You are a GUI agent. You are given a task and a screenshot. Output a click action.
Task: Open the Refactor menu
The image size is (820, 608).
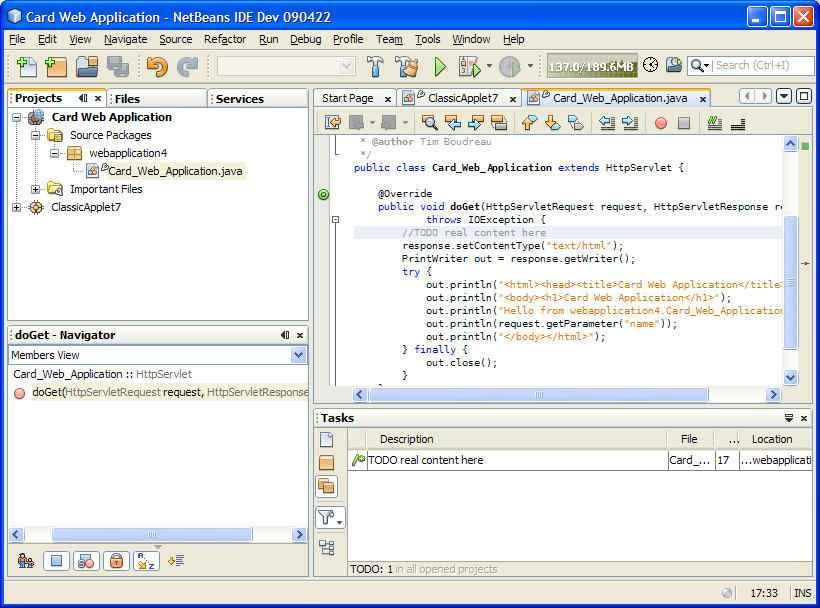224,39
